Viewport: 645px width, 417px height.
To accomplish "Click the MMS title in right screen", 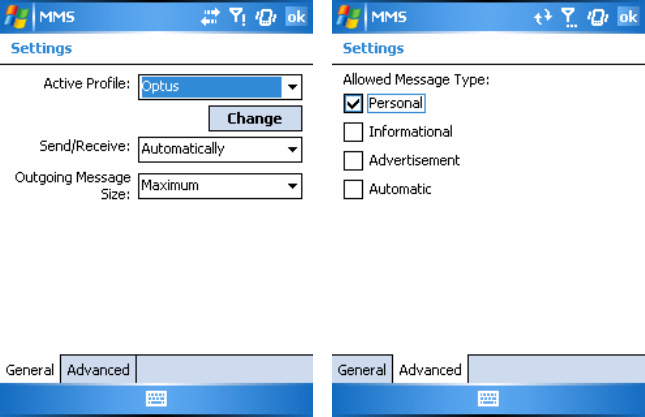I will [389, 17].
